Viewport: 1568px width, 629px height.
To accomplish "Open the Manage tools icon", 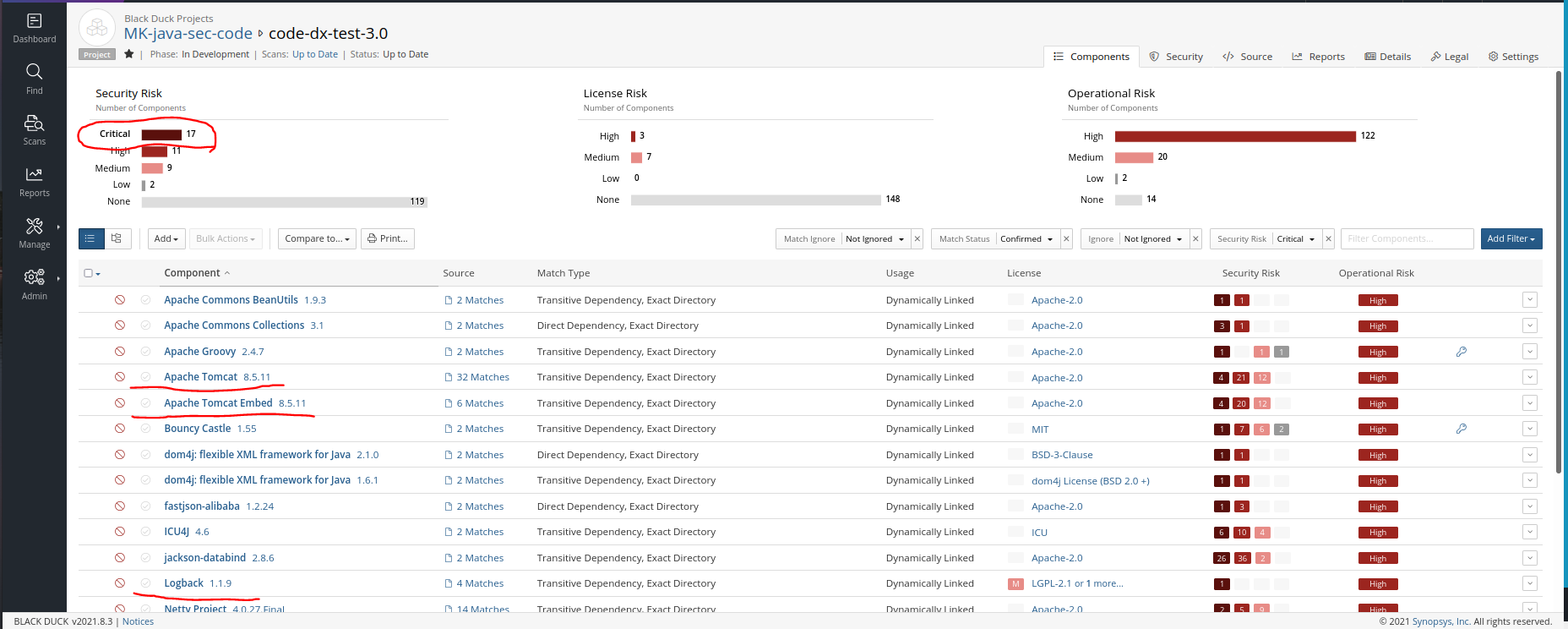I will coord(35,227).
